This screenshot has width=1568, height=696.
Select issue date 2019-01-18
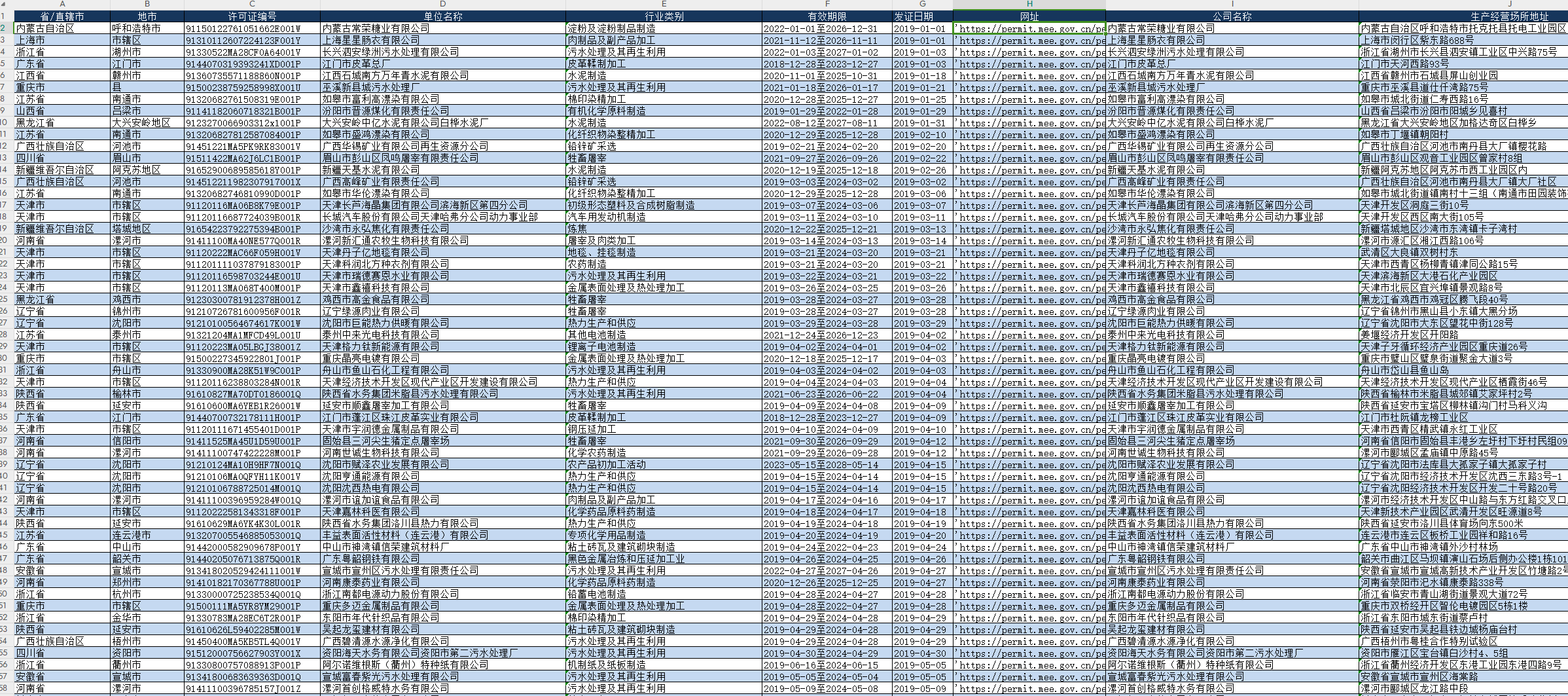[x=923, y=75]
